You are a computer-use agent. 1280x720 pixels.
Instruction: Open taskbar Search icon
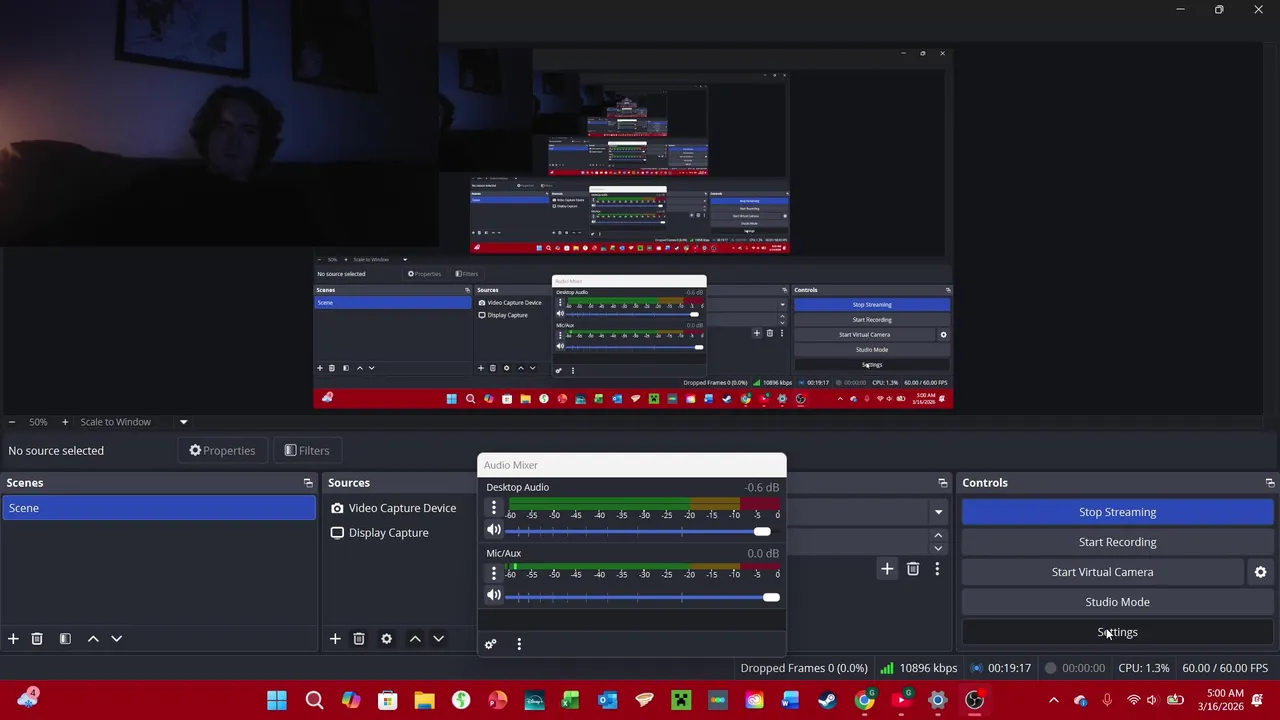click(314, 700)
